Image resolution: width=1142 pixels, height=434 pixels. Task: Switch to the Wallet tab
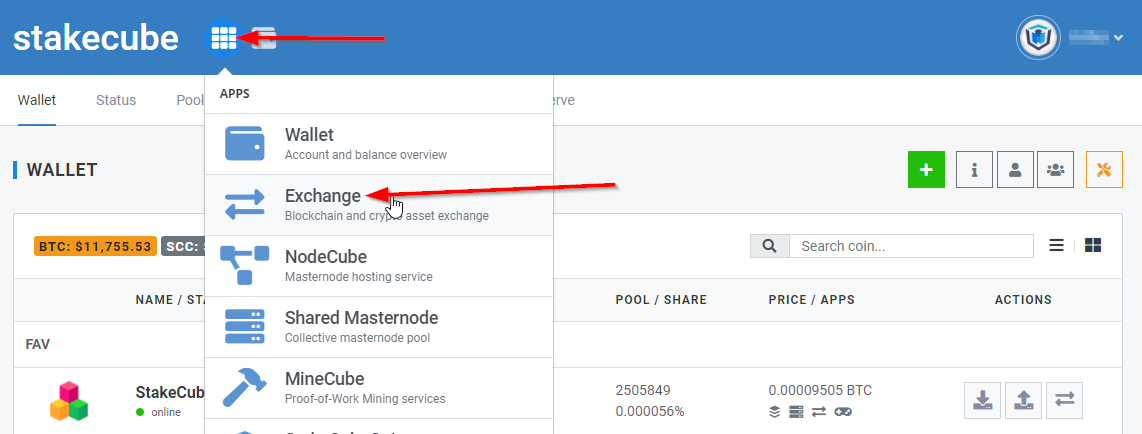pos(36,100)
